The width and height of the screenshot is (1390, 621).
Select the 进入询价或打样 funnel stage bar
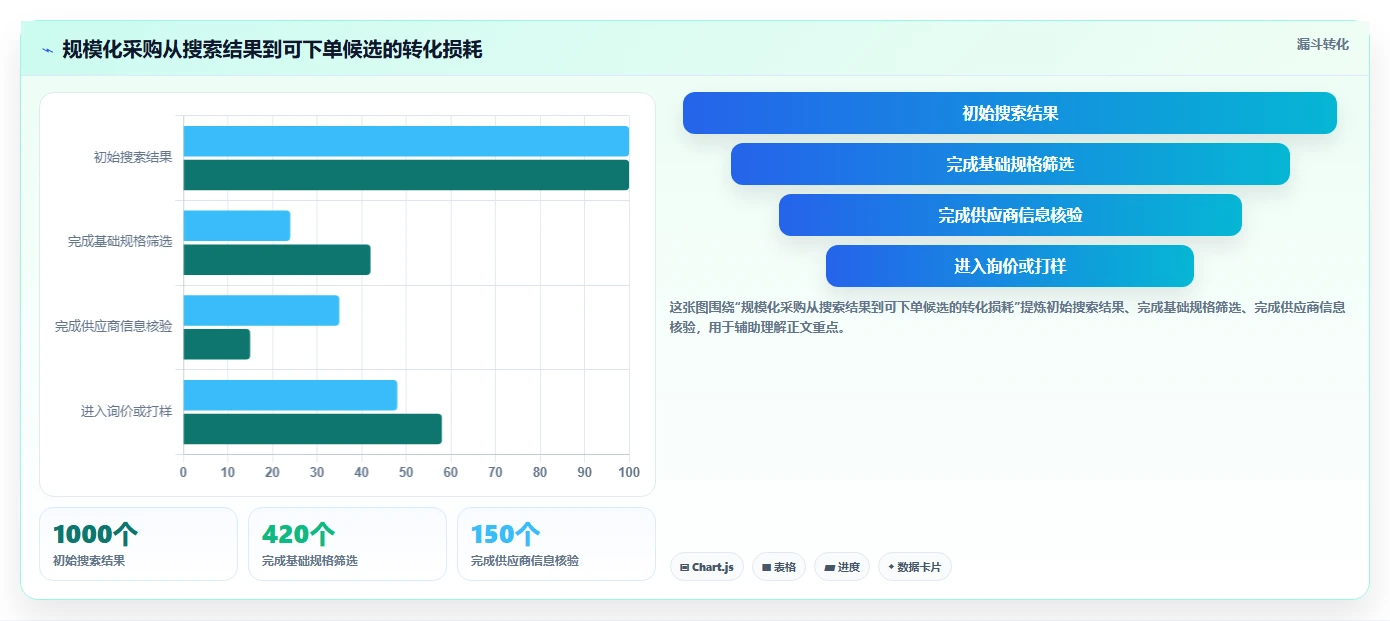tap(1010, 266)
